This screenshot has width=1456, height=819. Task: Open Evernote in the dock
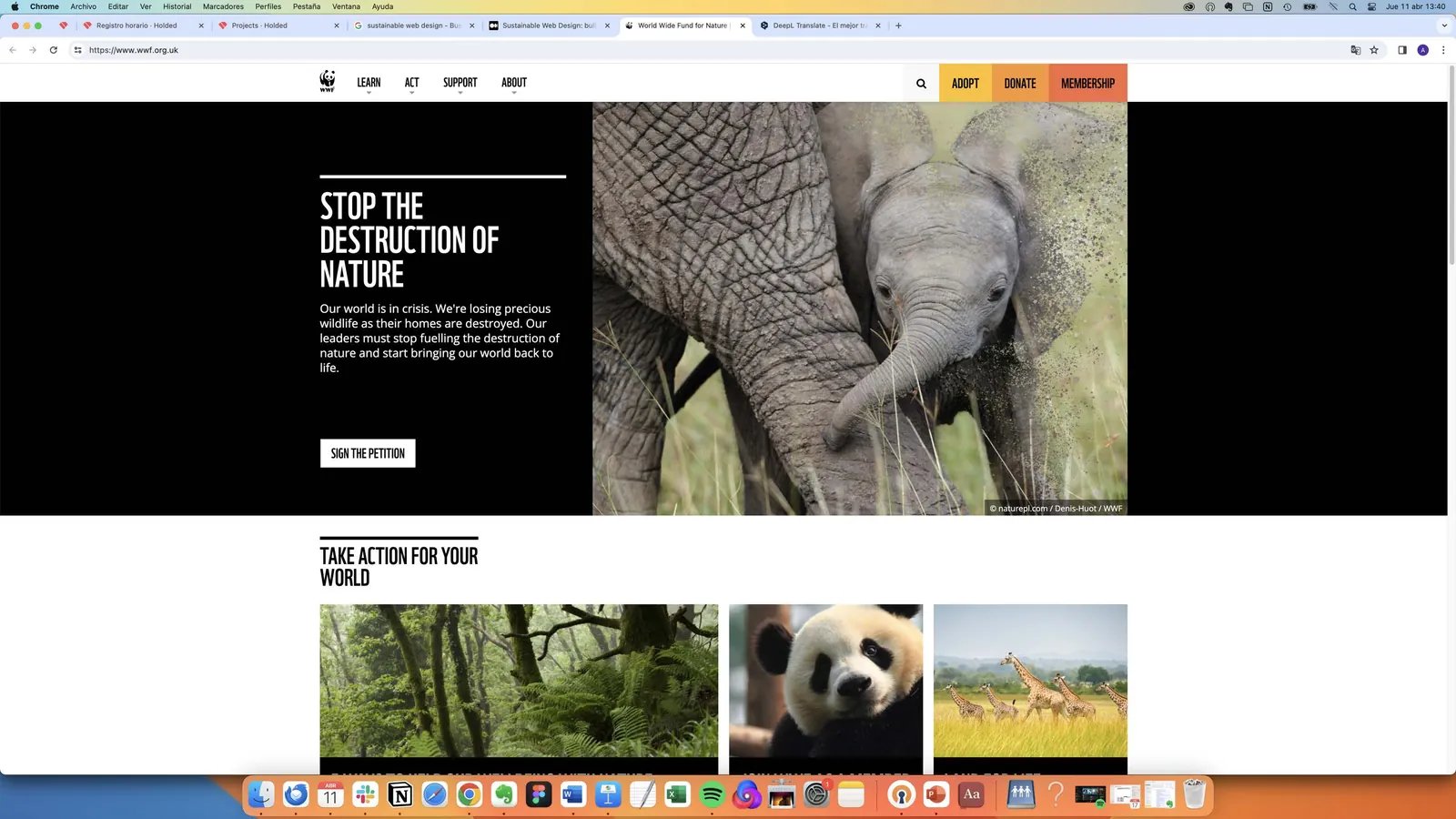pyautogui.click(x=504, y=794)
